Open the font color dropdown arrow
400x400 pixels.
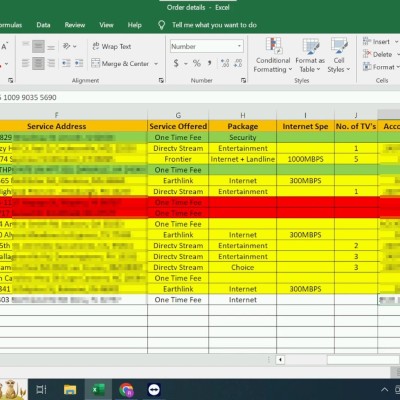(6, 64)
